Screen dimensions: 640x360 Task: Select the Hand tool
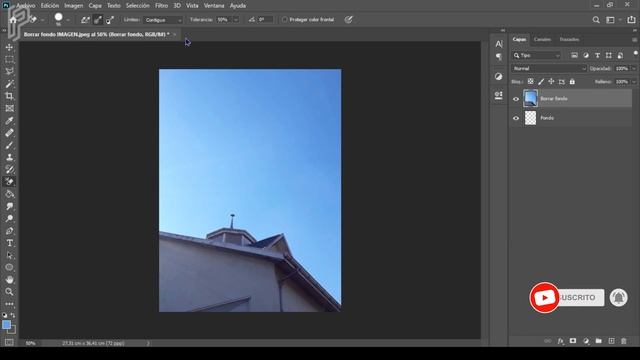pos(9,280)
